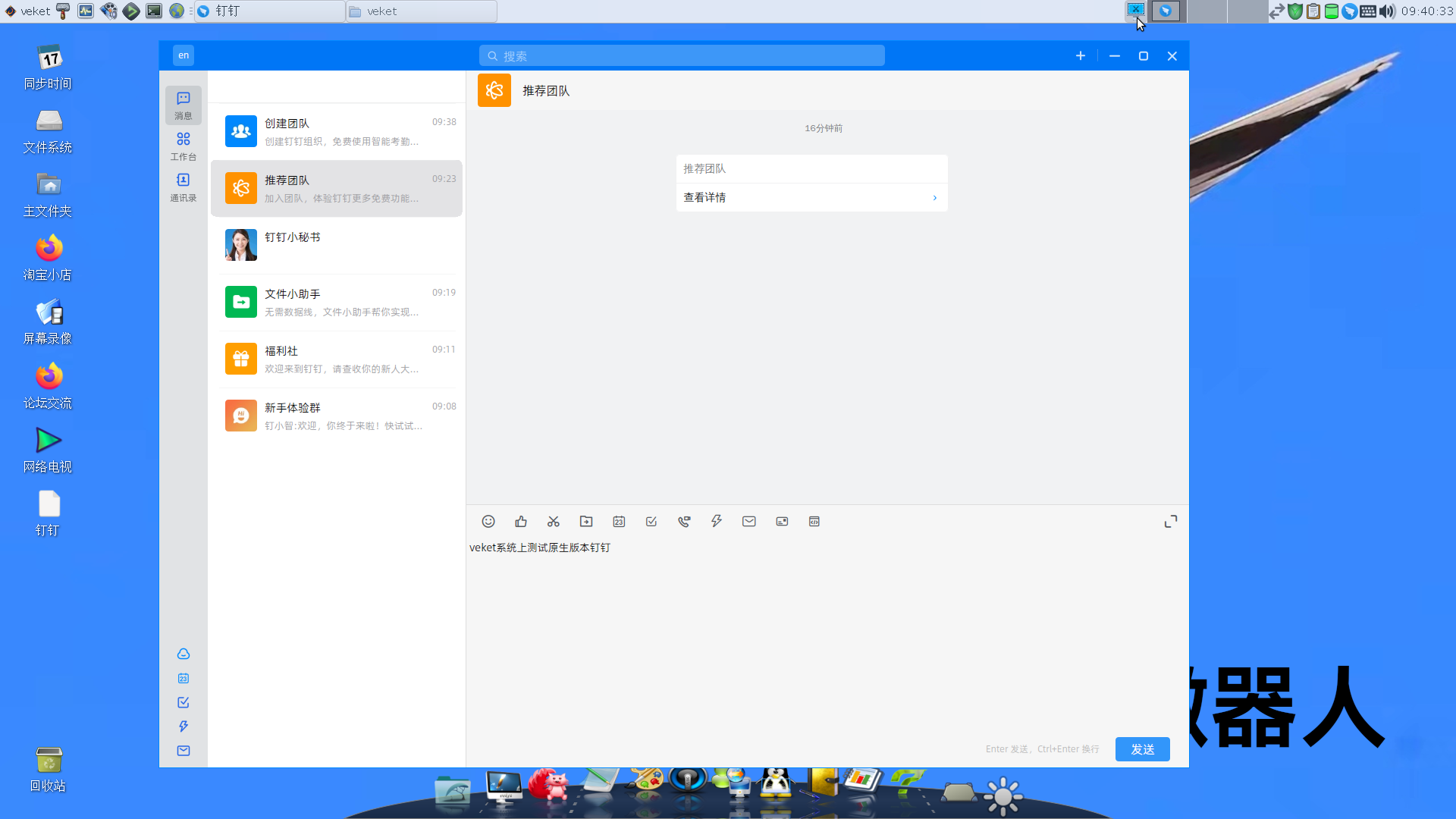The image size is (1456, 819).
Task: Click the 推荐团队 chat header title
Action: [x=546, y=91]
